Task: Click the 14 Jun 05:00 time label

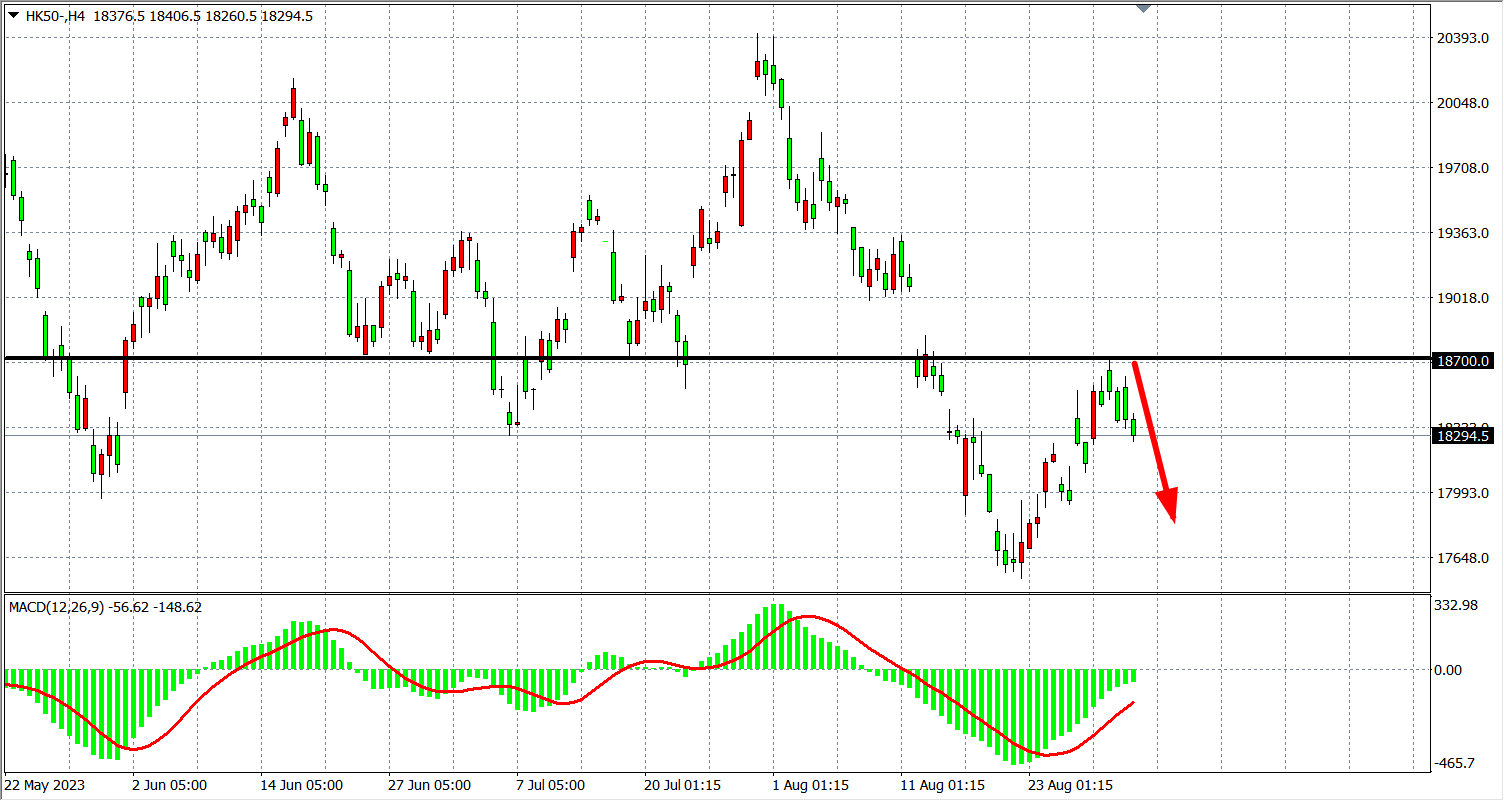Action: click(301, 785)
